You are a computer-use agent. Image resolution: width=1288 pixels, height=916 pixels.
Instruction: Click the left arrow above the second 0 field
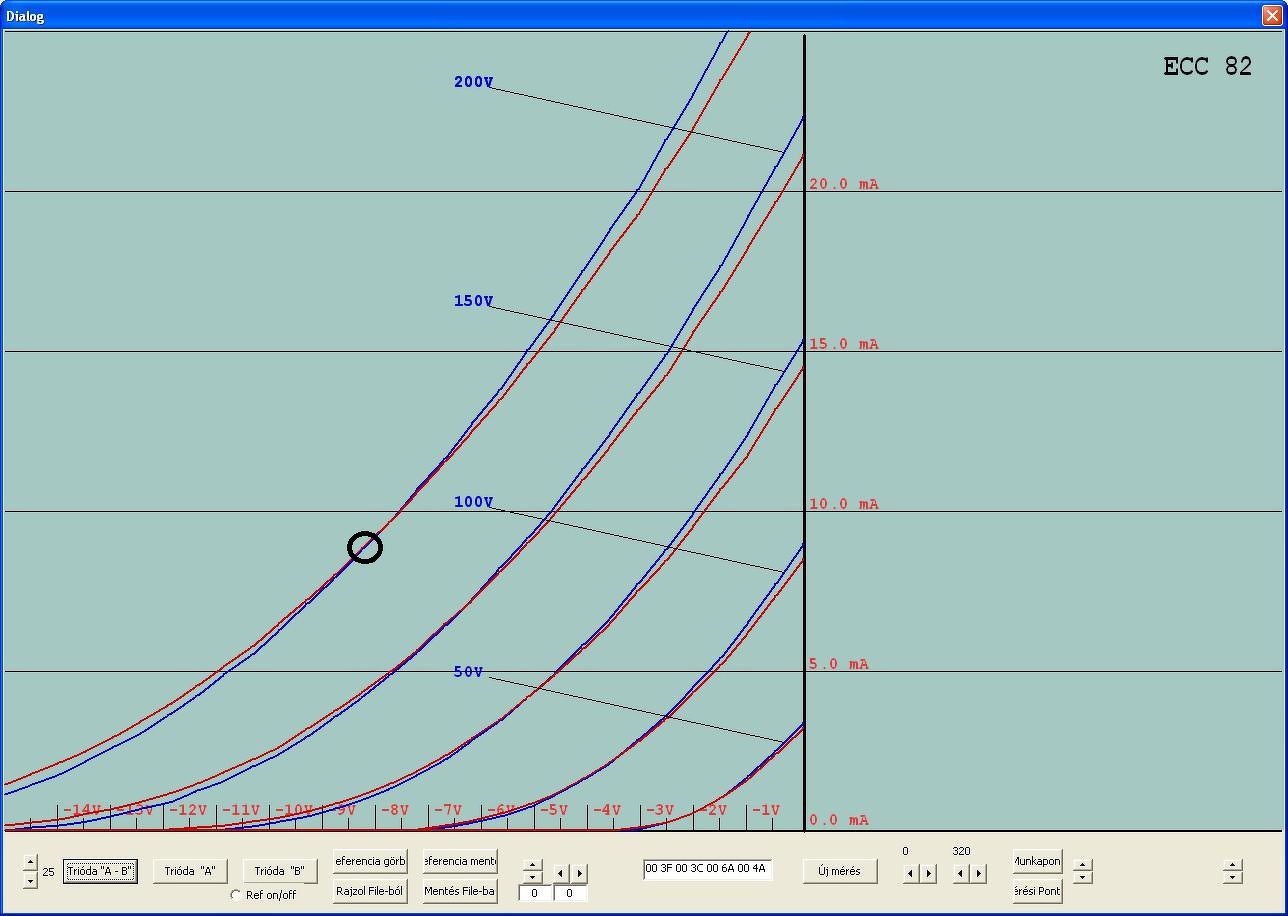point(561,873)
